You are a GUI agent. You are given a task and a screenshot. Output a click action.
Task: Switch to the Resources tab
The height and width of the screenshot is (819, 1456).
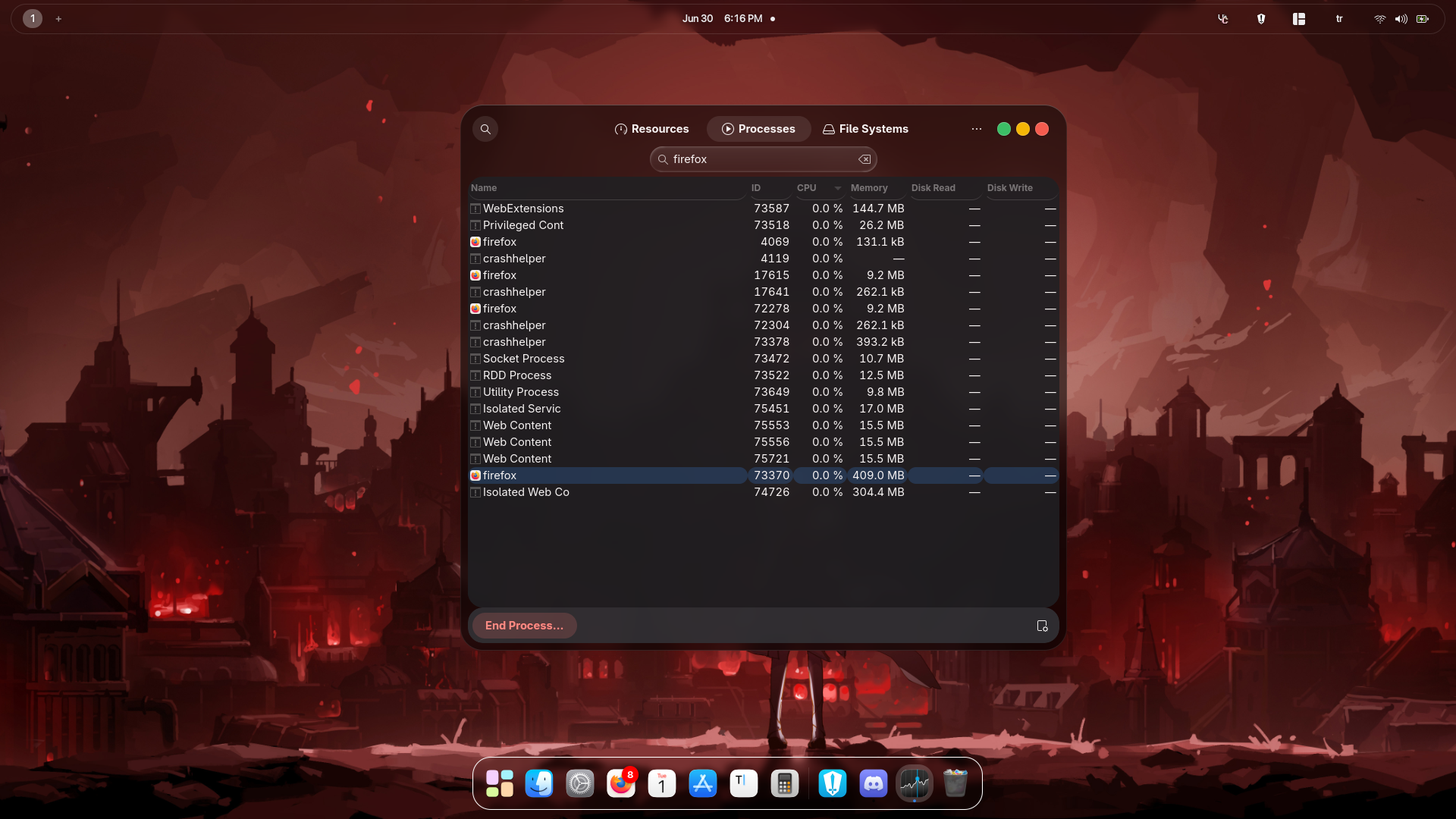pos(651,129)
